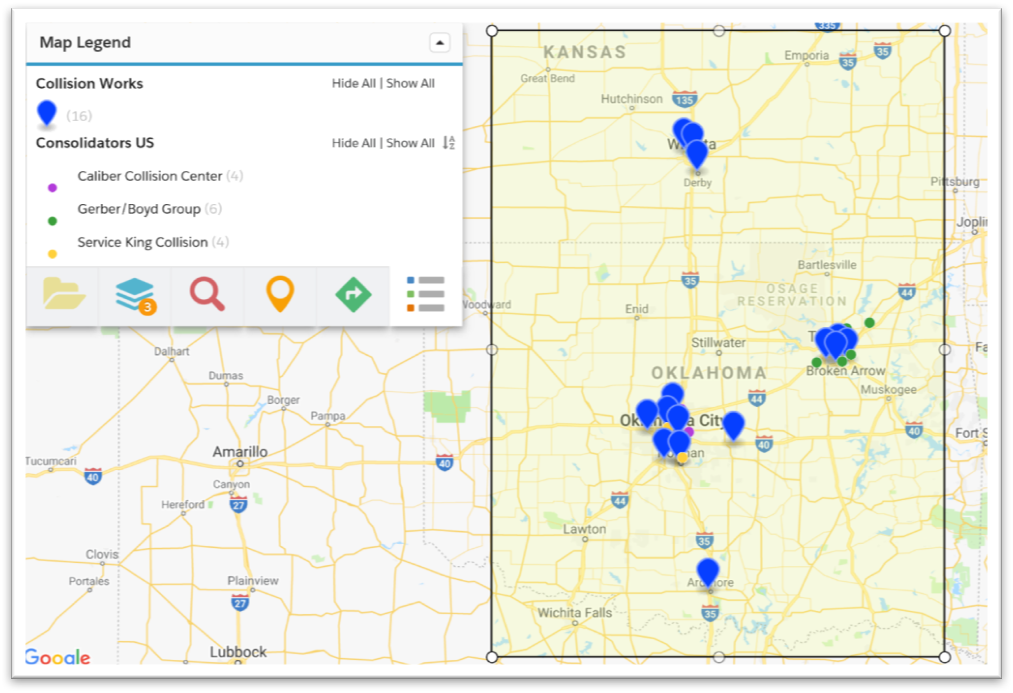The width and height of the screenshot is (1013, 693).
Task: Open the layers icon with the 3 badge
Action: 136,295
